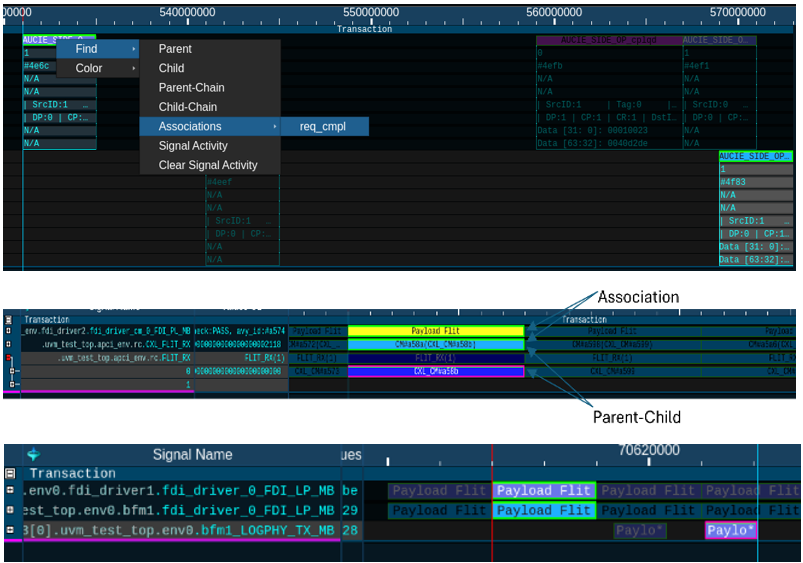Select the dark FLIT_RX(1) block under CM#a58a
This screenshot has width=803, height=563.
click(x=436, y=358)
